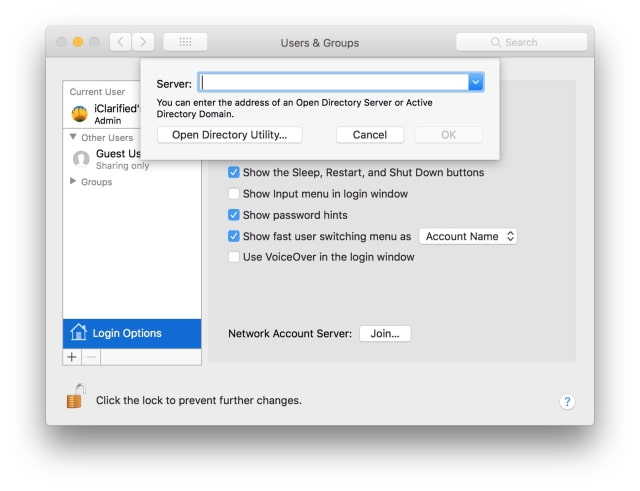Open help with the question mark button

[567, 402]
